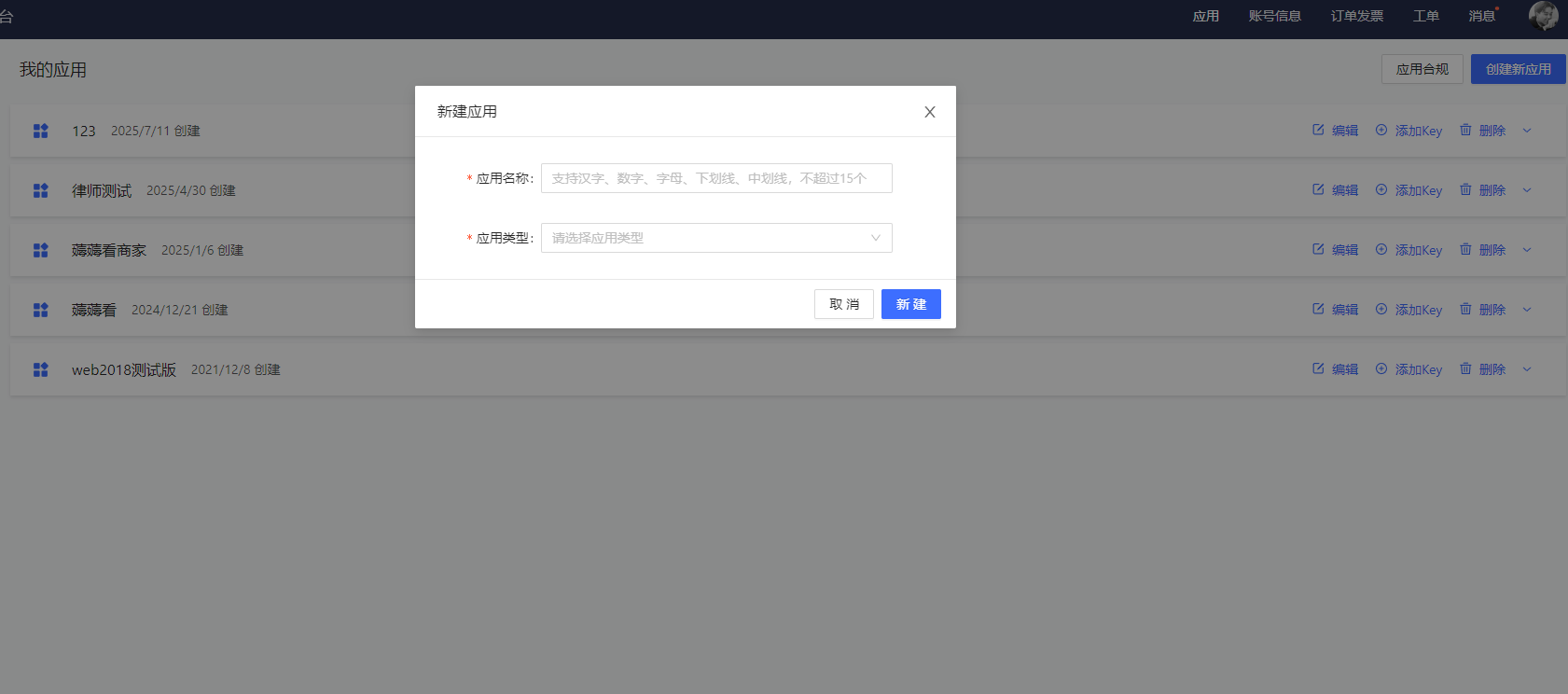Expand the 123 app row chevron
The image size is (1568, 694).
coord(1527,131)
